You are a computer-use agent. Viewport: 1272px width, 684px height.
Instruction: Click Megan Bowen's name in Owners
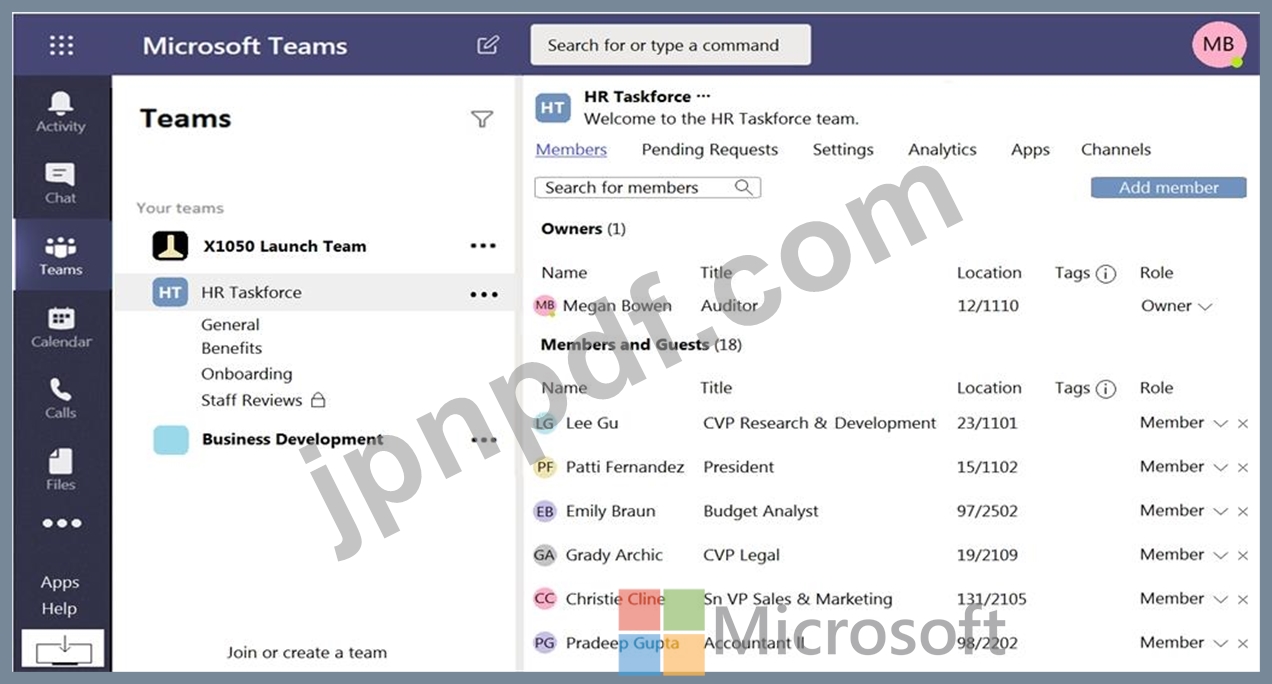coord(617,306)
